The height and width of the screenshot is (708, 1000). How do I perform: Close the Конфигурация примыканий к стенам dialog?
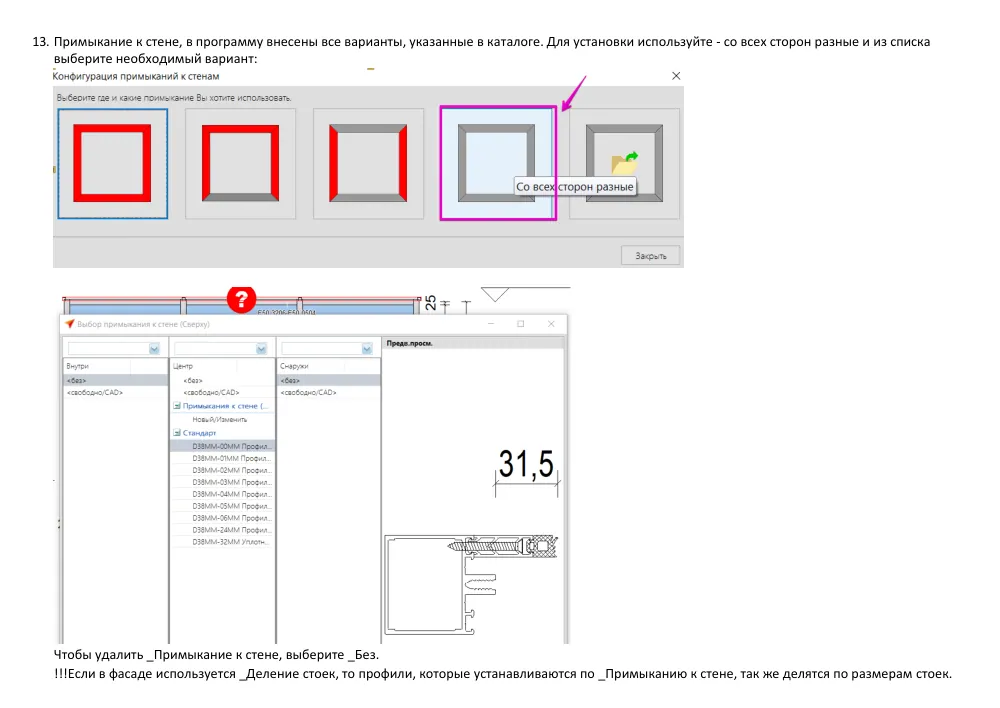[676, 76]
